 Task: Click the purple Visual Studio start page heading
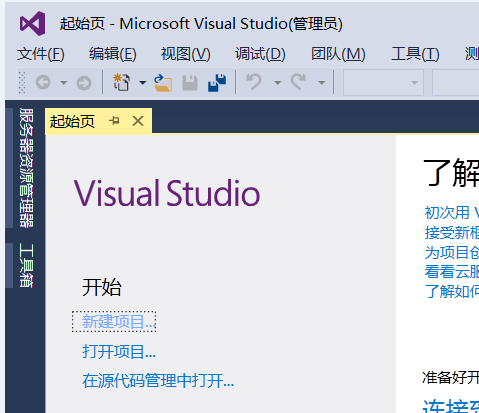pyautogui.click(x=167, y=193)
